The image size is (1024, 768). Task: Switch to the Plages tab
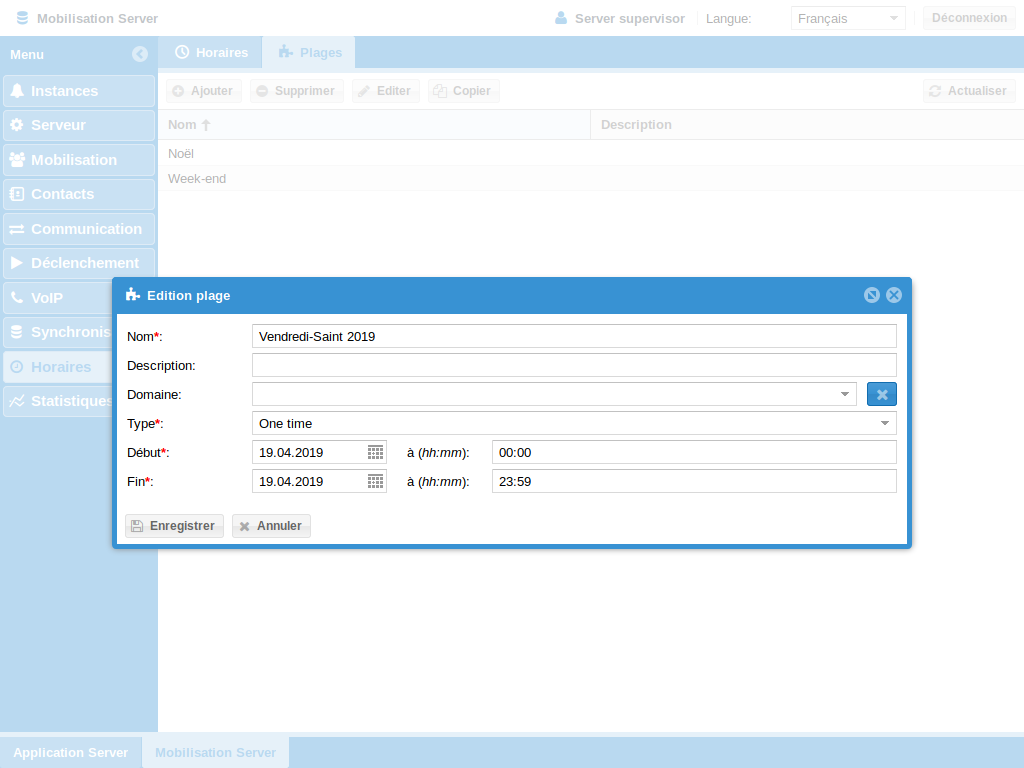[310, 52]
